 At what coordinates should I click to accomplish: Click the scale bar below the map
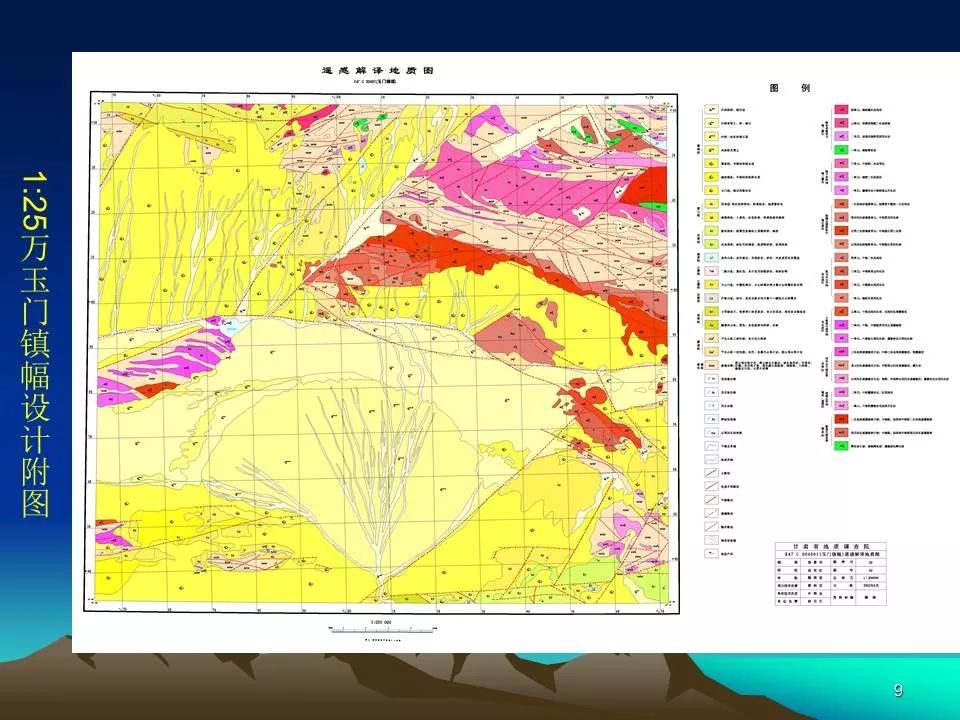coord(383,629)
